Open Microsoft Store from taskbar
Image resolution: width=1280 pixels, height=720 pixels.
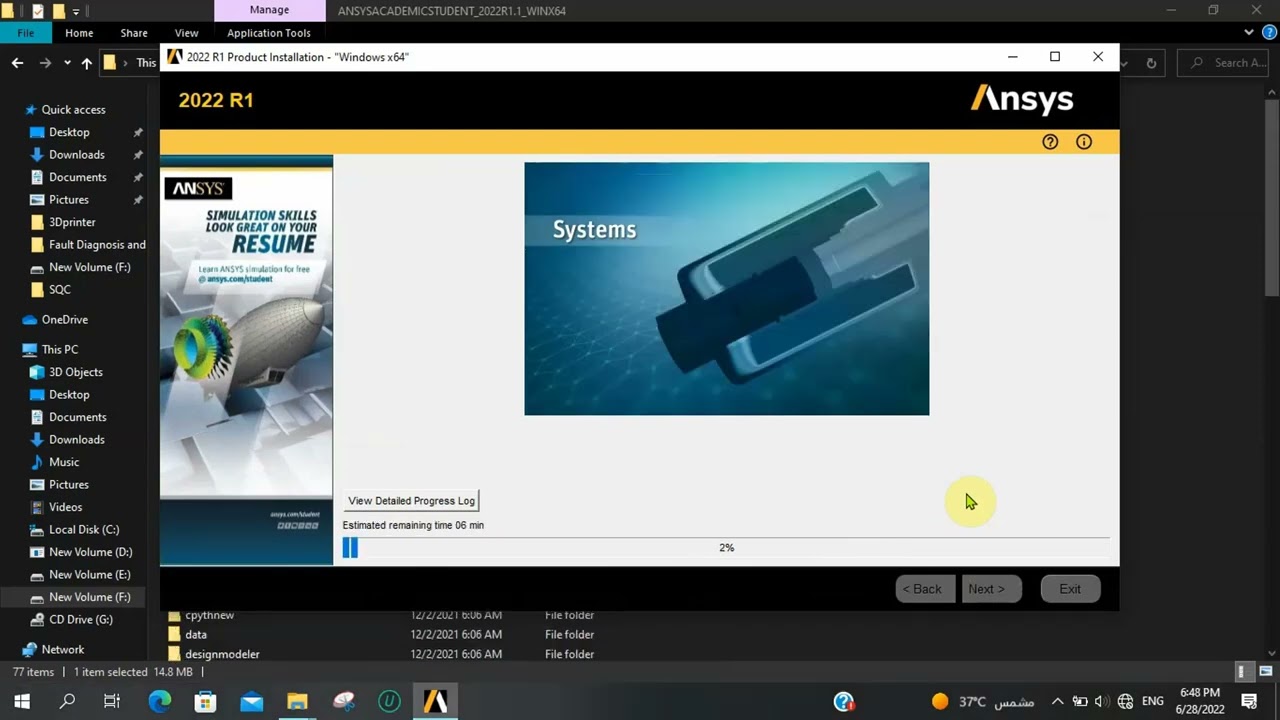(206, 702)
